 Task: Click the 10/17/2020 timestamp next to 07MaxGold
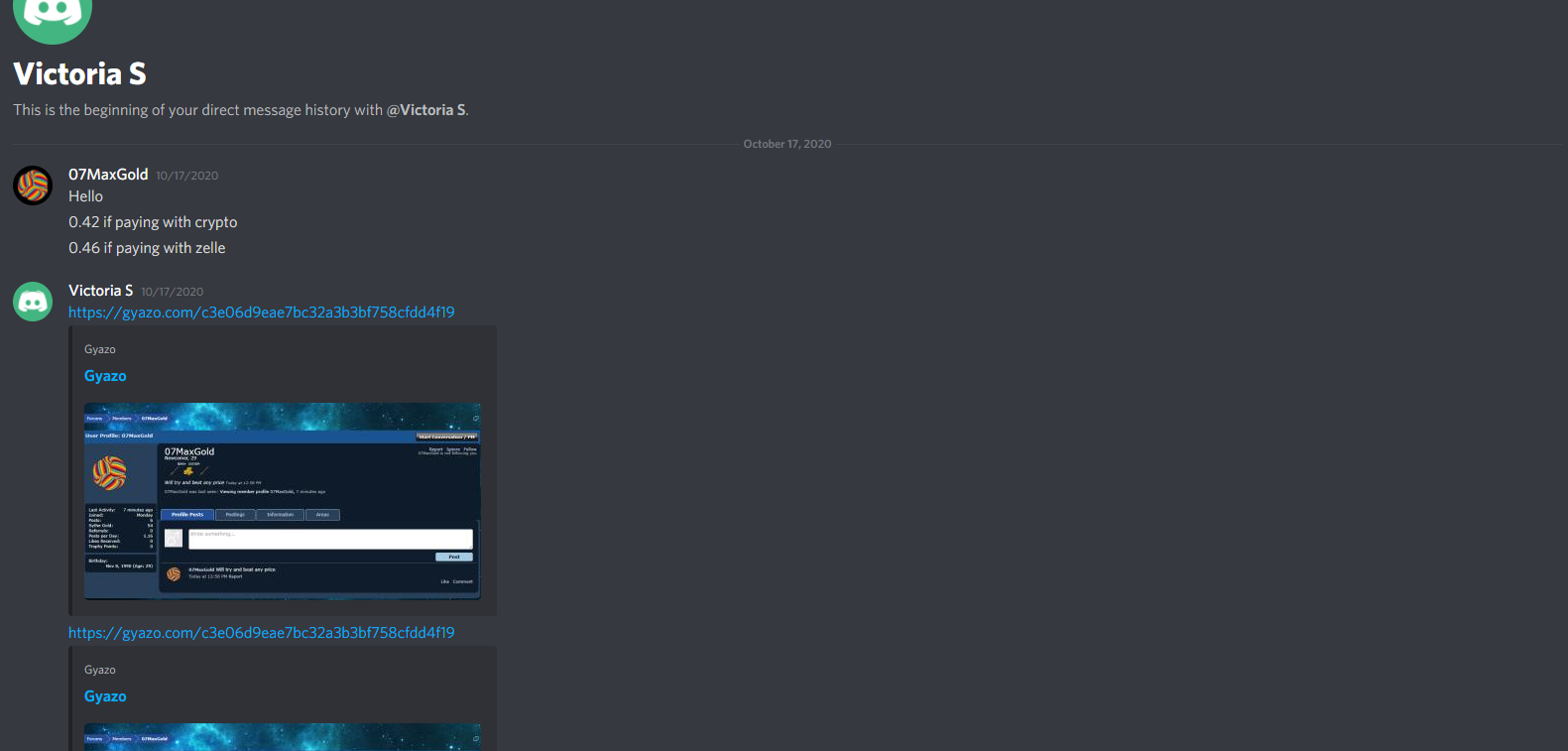186,176
